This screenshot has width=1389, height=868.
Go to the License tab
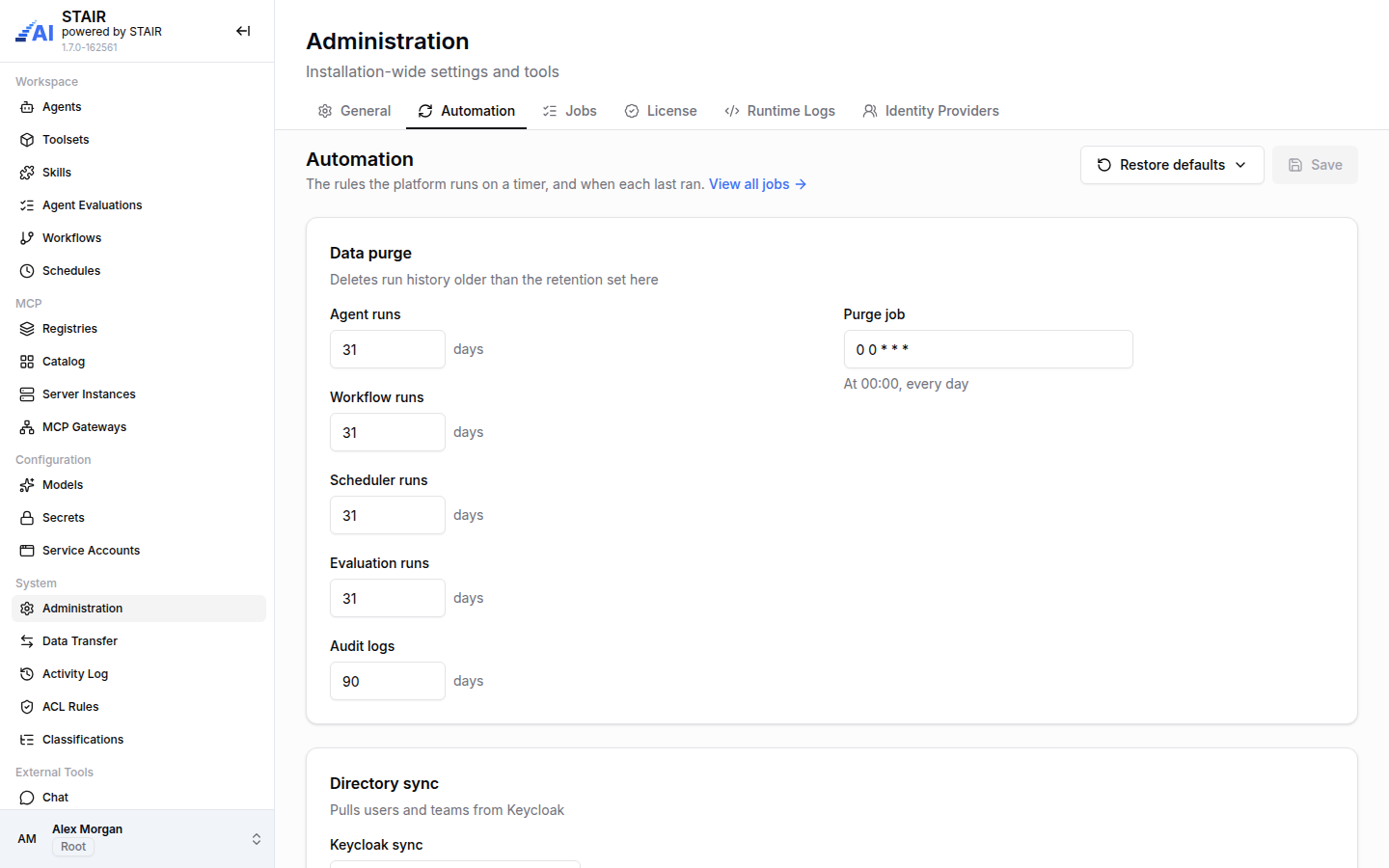tap(661, 111)
